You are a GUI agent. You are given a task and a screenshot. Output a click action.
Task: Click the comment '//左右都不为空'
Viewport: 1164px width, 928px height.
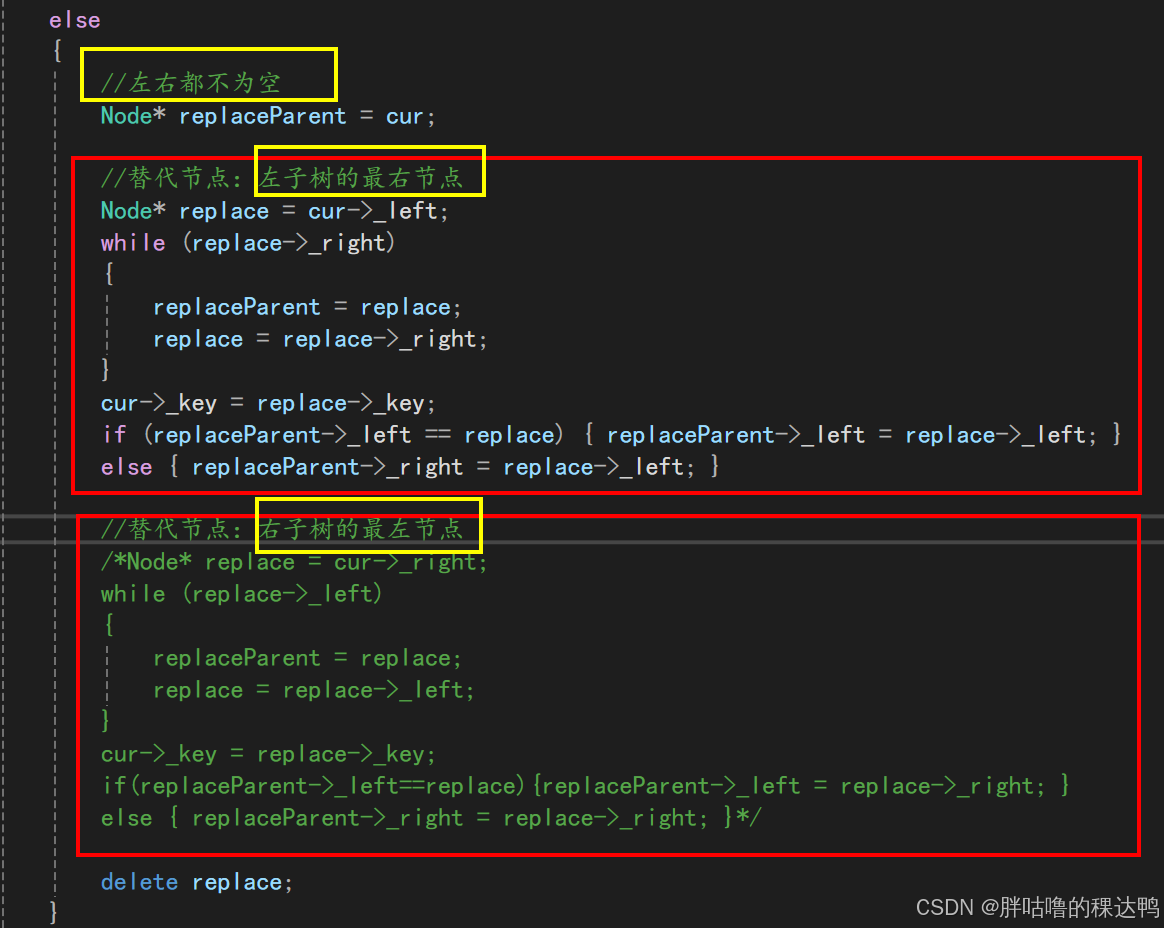190,82
